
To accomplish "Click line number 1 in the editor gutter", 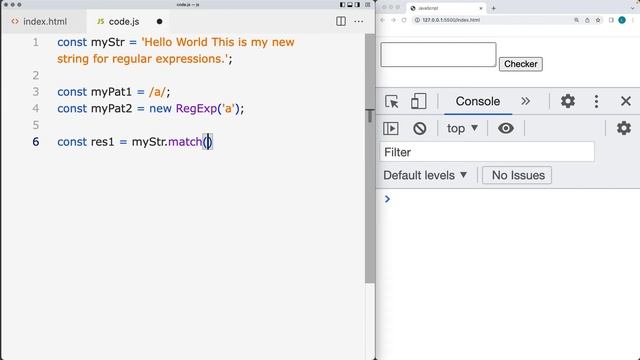I will 36,42.
